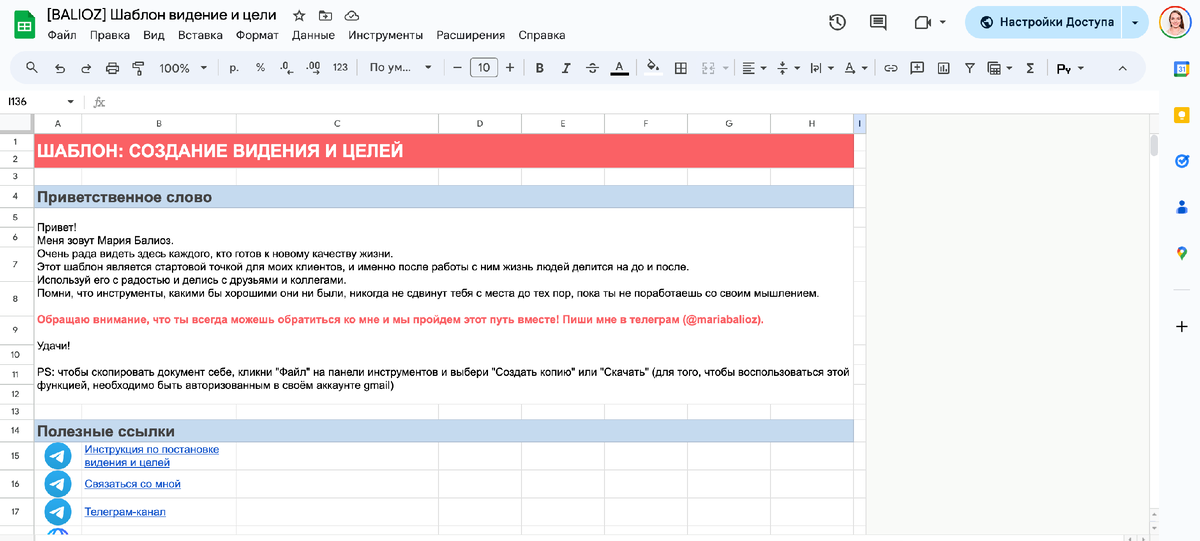
Task: Start a video call via camera icon
Action: (921, 22)
